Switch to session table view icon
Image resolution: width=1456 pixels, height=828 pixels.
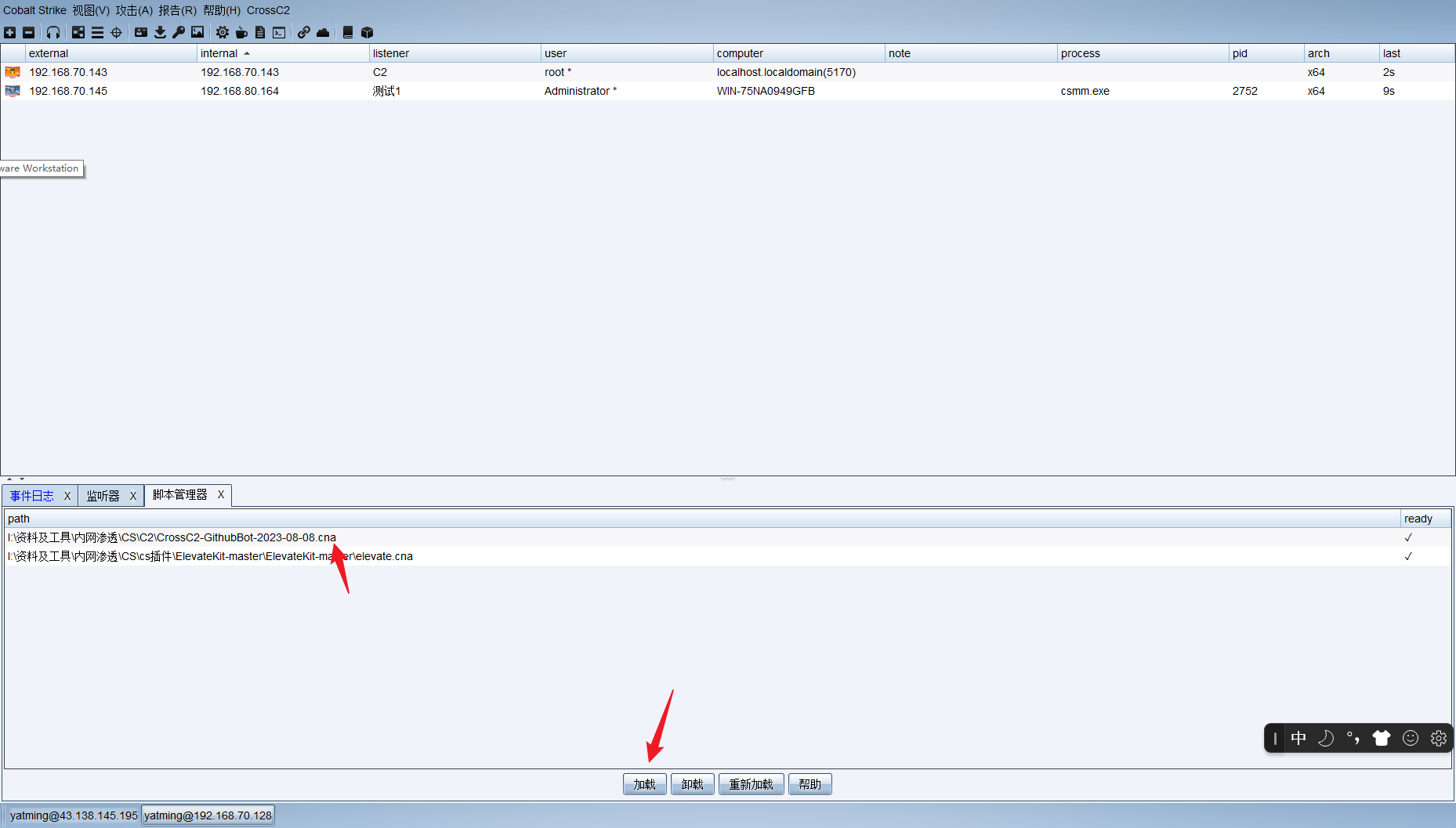click(x=97, y=32)
